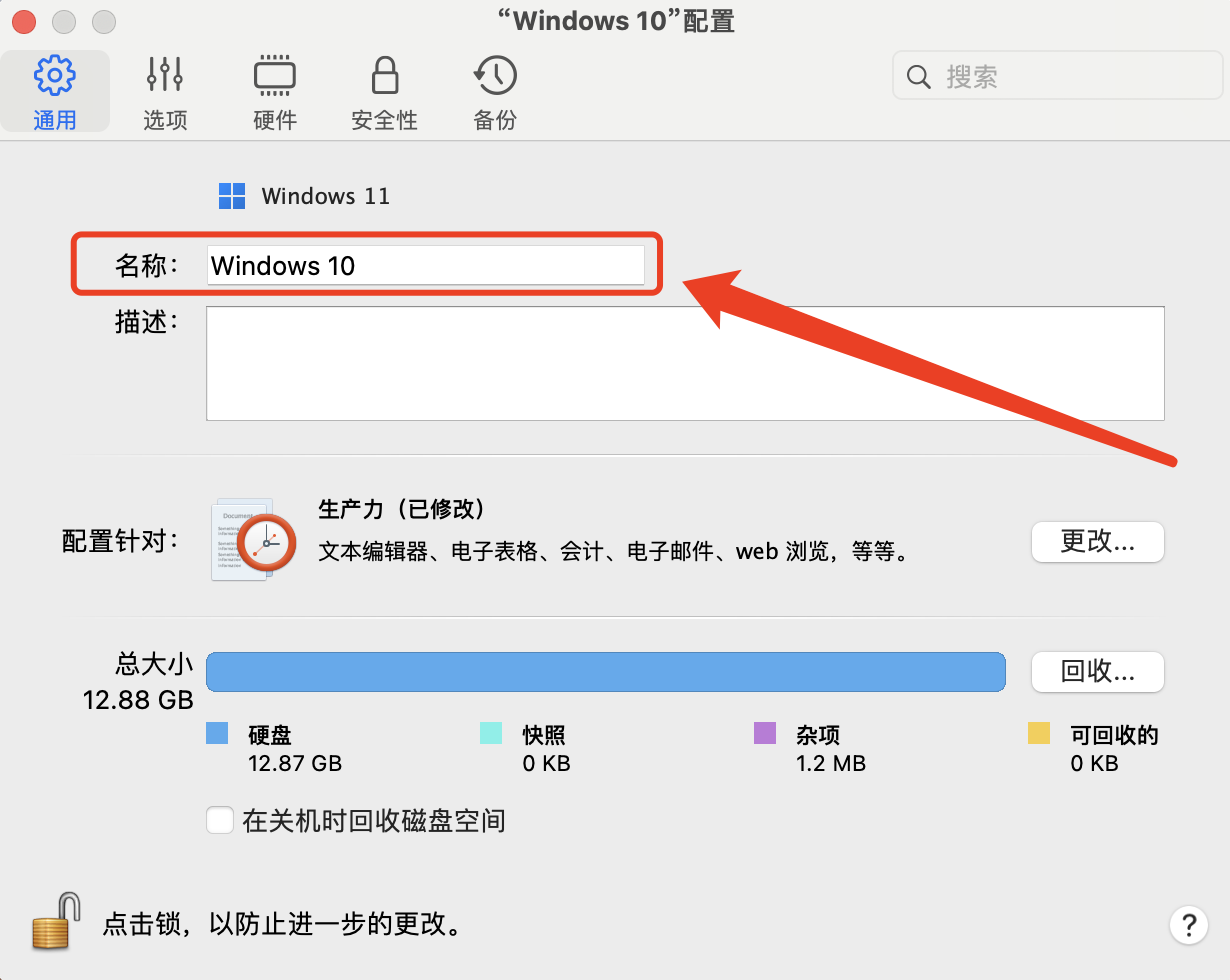Close the window with the red button
This screenshot has height=980, width=1230.
[23, 21]
